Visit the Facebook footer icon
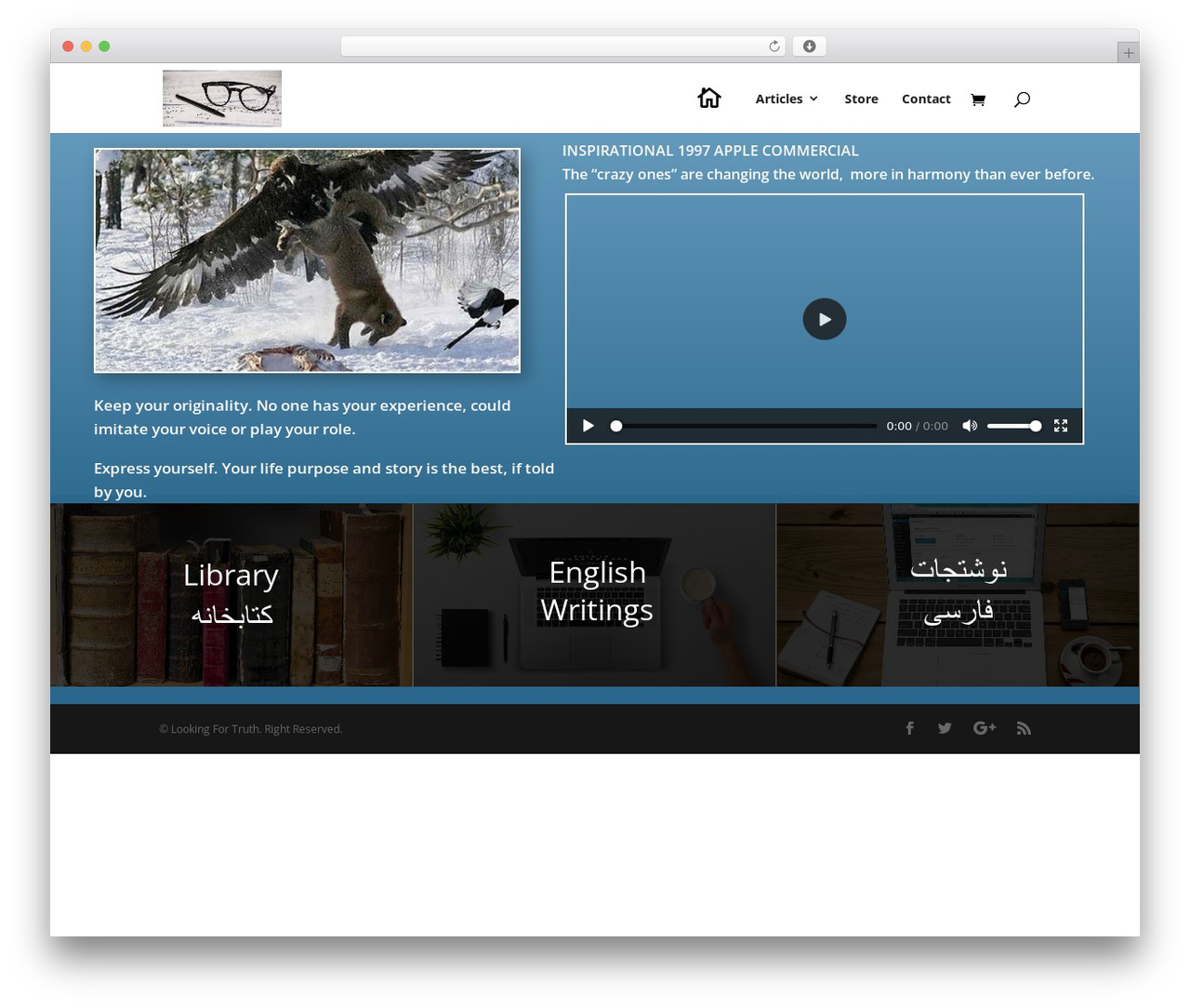Viewport: 1190px width, 1008px height. coord(910,728)
